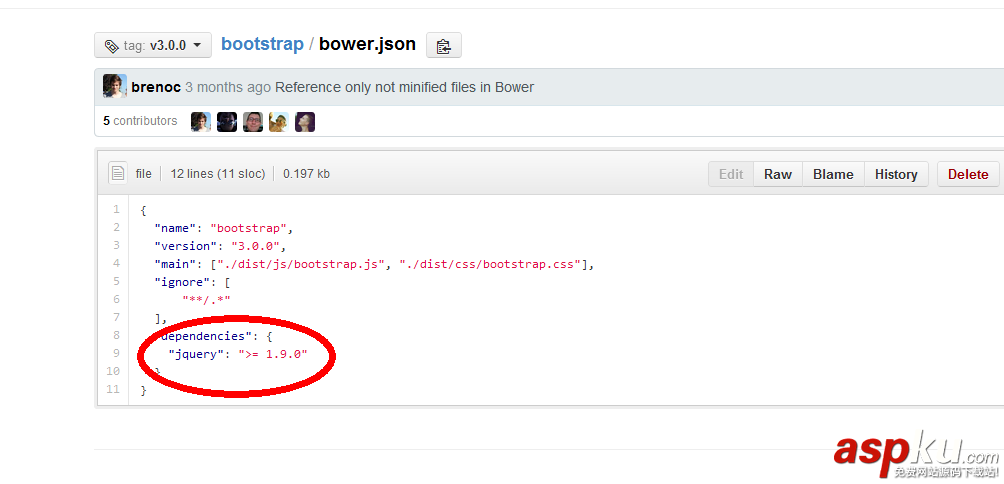Screen dimensions: 1004x484
Task: Open the commit message 'Reference only not minified files'
Action: coord(404,87)
